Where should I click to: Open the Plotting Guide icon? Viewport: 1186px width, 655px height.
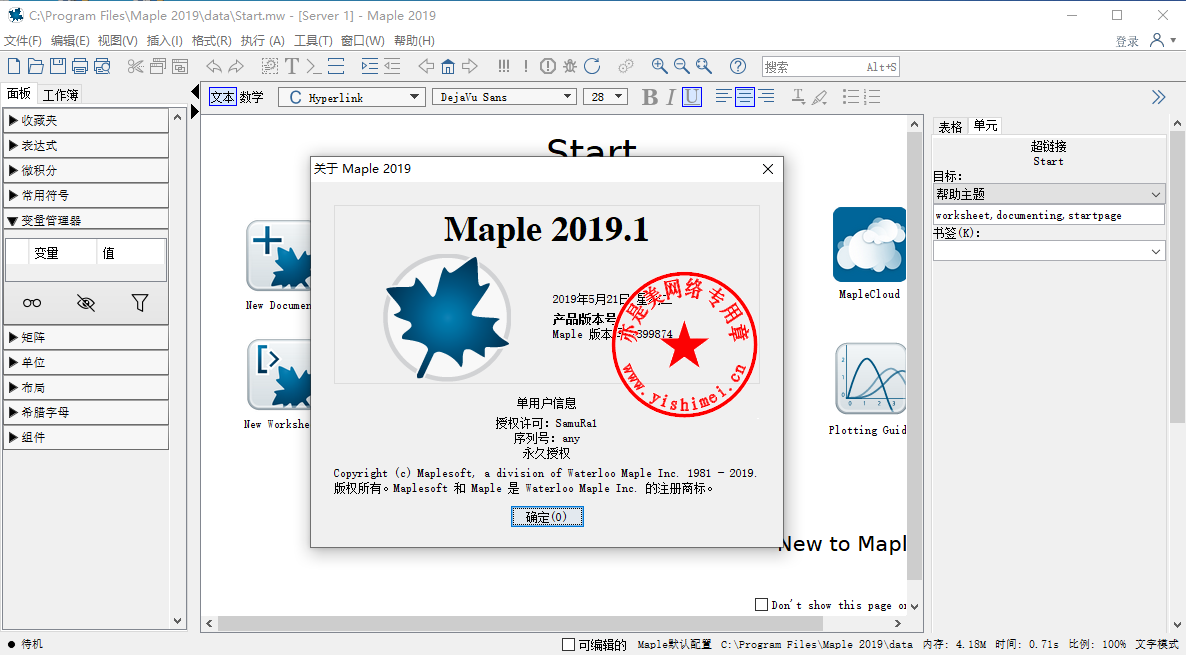point(870,380)
